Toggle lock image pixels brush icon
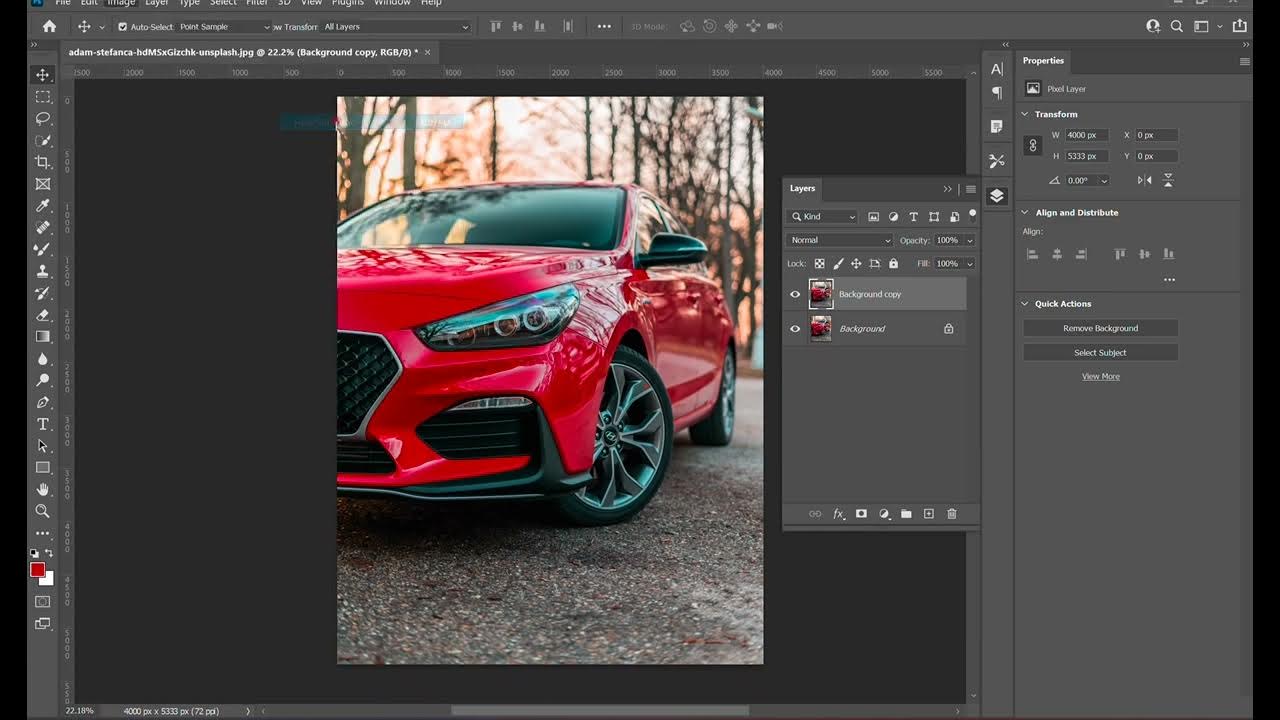The width and height of the screenshot is (1280, 720). (x=838, y=264)
